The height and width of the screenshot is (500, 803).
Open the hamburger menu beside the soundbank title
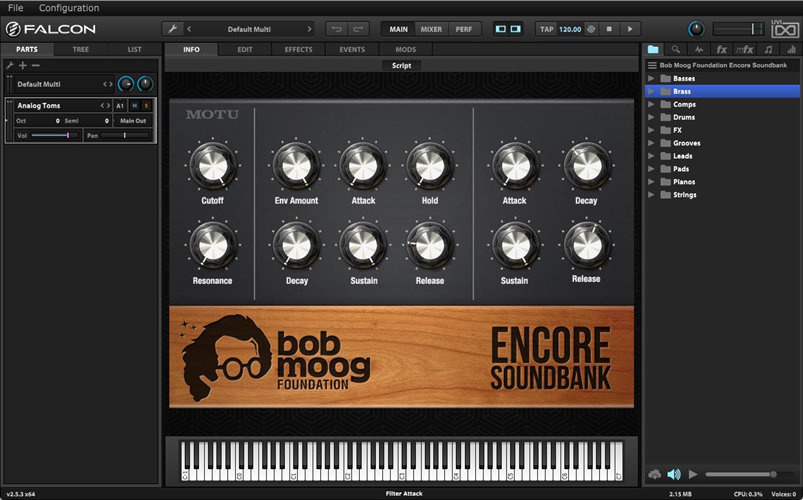pyautogui.click(x=652, y=65)
